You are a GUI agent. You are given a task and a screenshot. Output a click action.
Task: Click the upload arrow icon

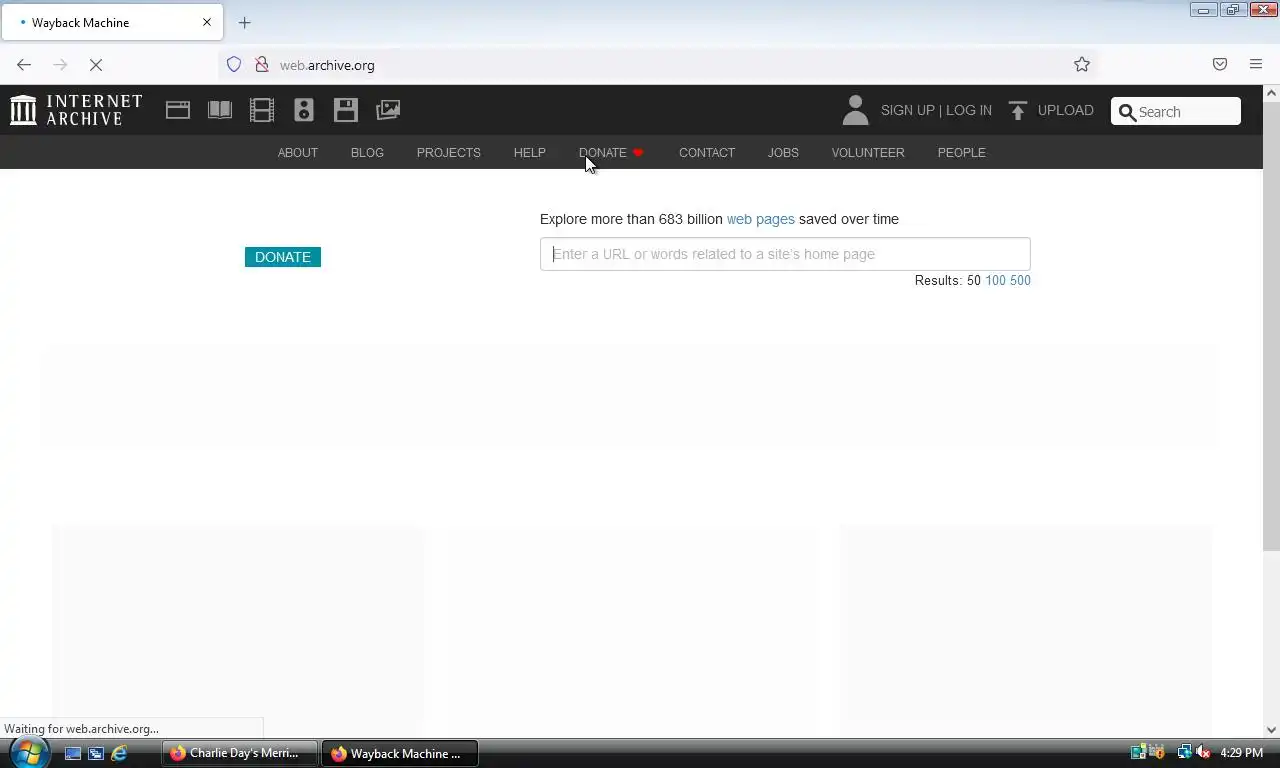(x=1018, y=111)
